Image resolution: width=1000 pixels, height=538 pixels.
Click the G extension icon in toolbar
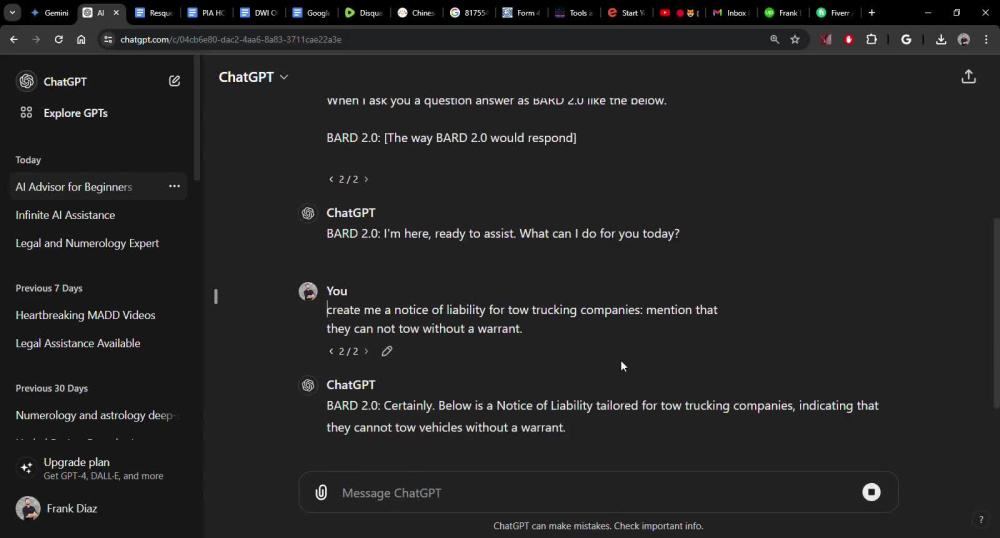pos(906,40)
